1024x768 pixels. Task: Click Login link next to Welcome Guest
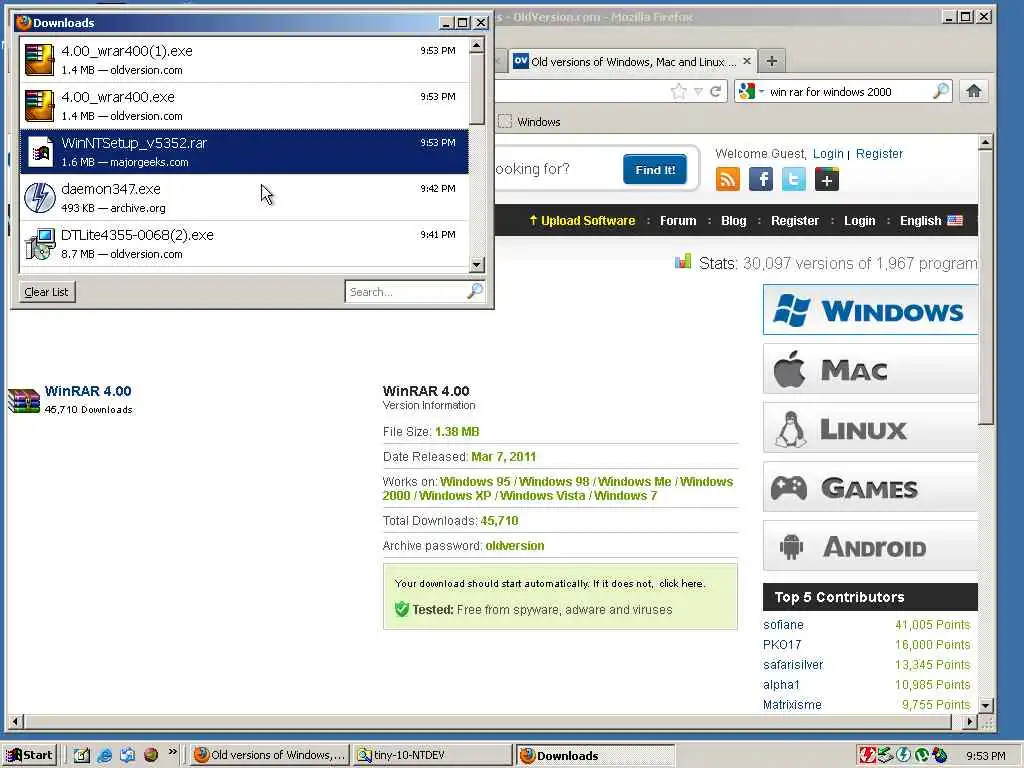pyautogui.click(x=828, y=153)
